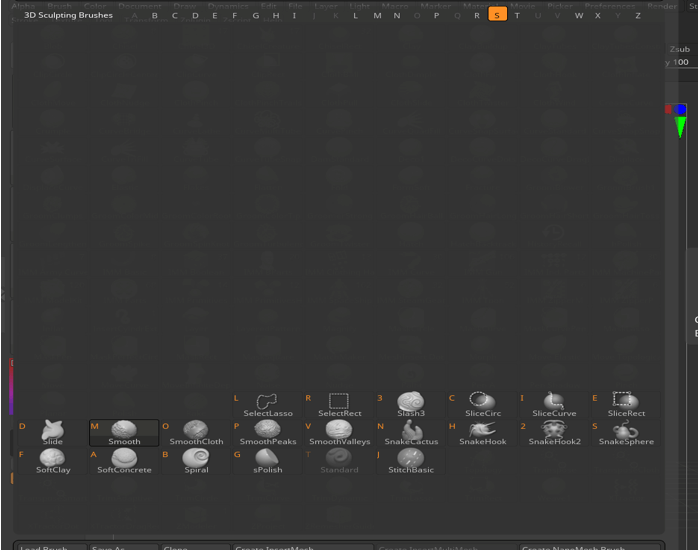Choose the Spiral brush
The image size is (698, 550).
coord(196,461)
